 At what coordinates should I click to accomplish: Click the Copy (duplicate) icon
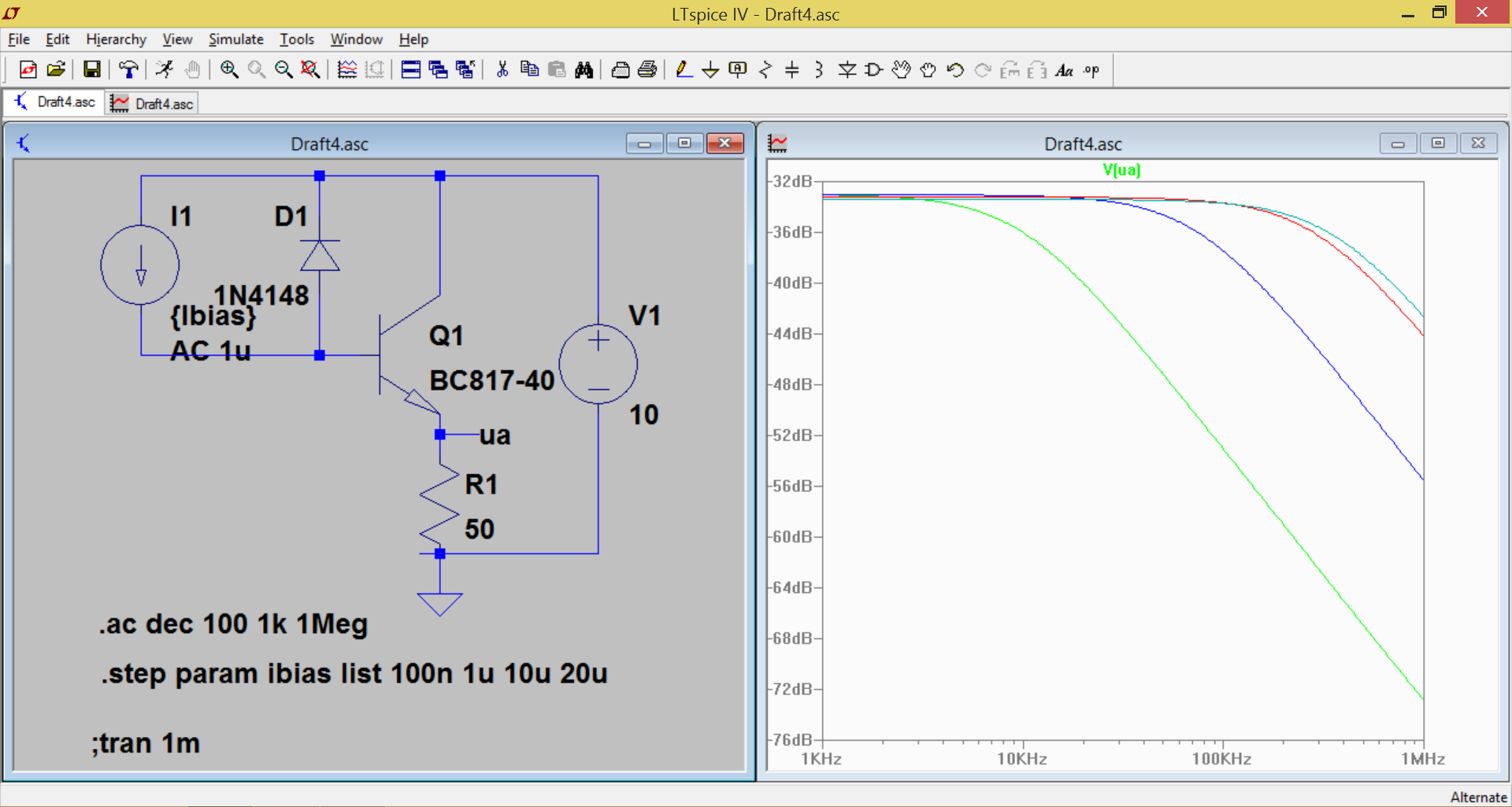tap(530, 70)
